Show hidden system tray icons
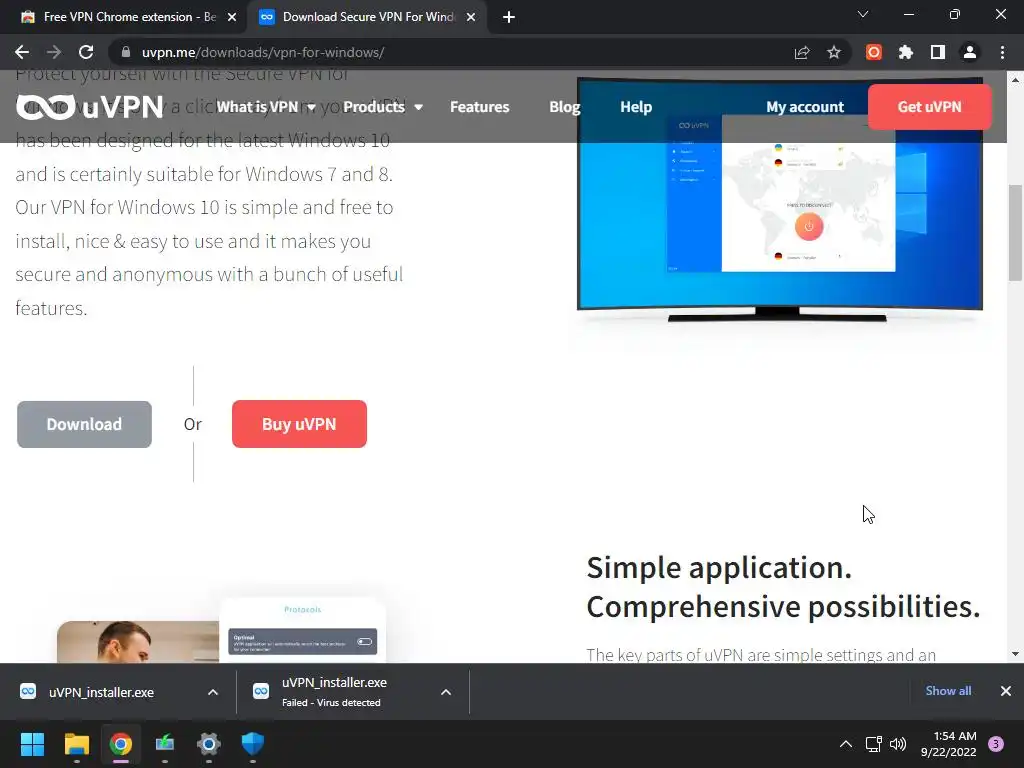 tap(846, 744)
